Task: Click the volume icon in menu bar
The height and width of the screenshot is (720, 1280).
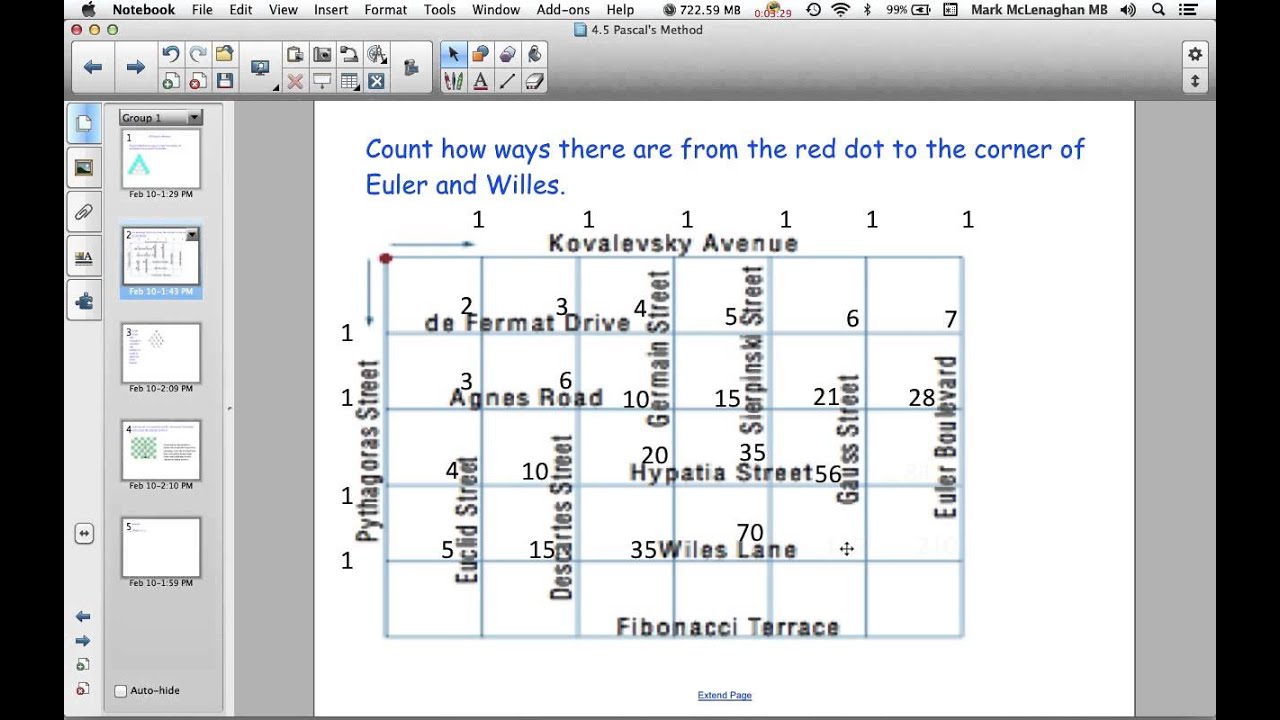Action: 1128,9
